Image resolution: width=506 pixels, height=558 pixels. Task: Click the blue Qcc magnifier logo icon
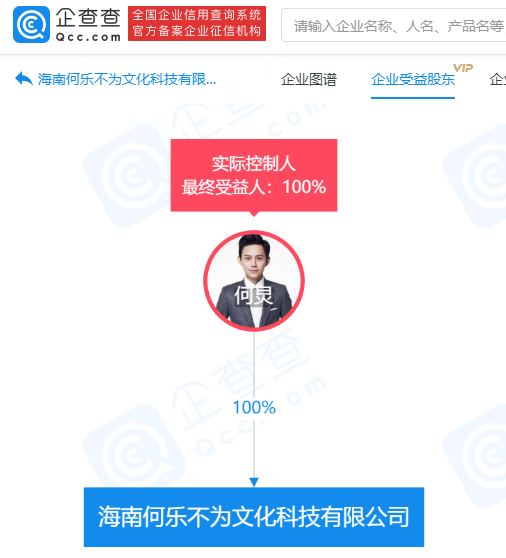pos(31,24)
